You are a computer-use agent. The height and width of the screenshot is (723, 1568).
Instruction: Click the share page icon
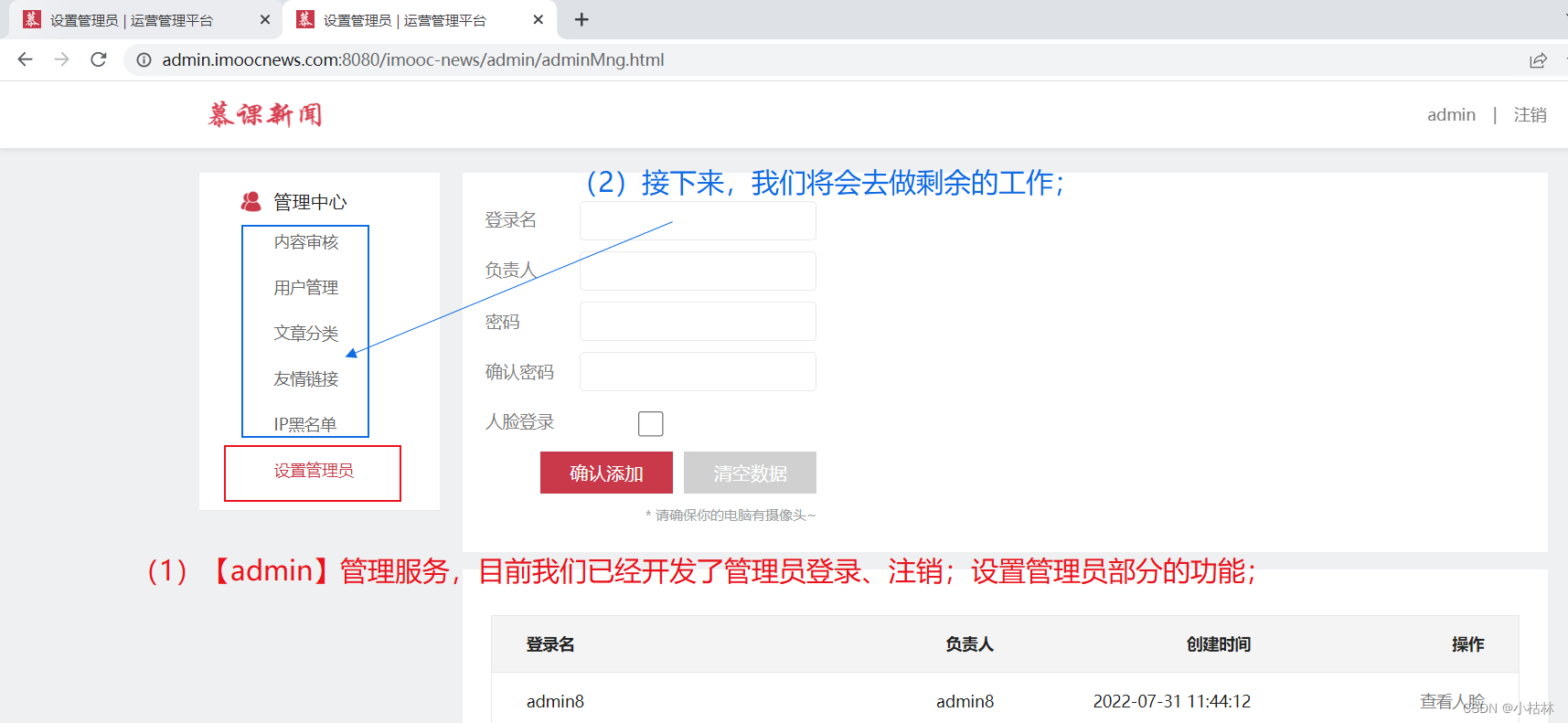(1538, 60)
